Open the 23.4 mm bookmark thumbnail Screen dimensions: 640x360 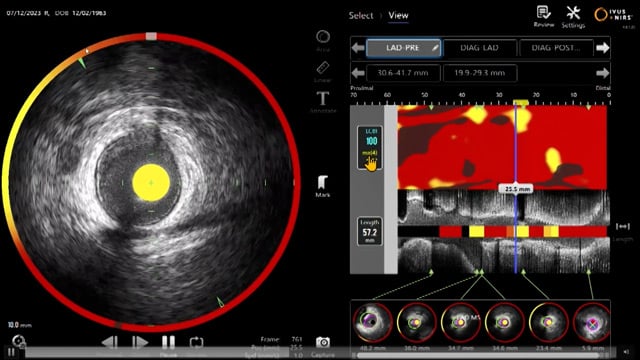(549, 322)
